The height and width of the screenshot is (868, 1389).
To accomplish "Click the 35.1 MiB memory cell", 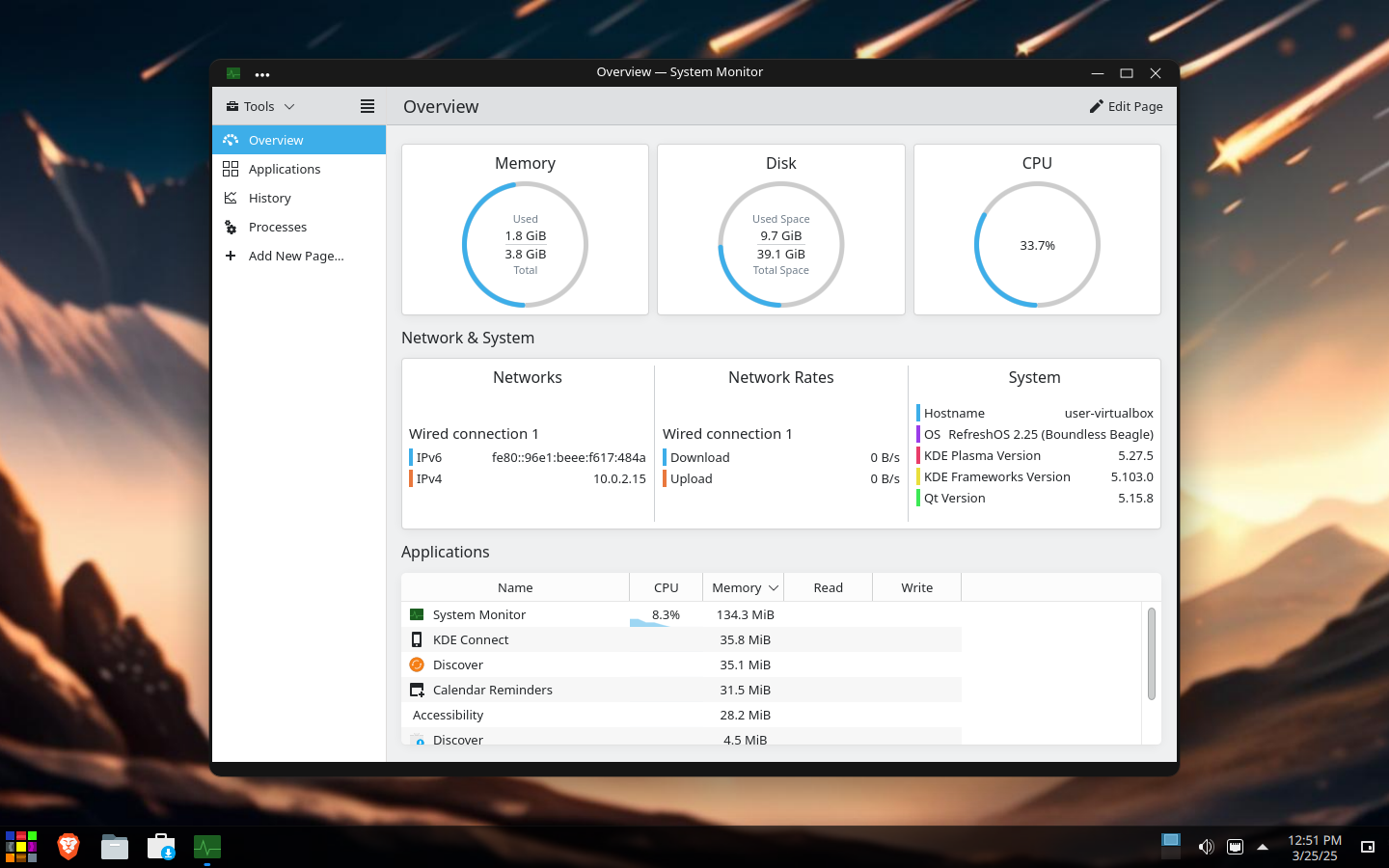I will pos(746,665).
